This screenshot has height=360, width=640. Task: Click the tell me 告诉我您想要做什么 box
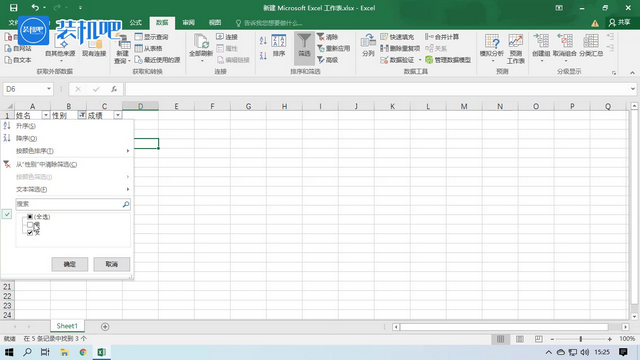(x=269, y=23)
